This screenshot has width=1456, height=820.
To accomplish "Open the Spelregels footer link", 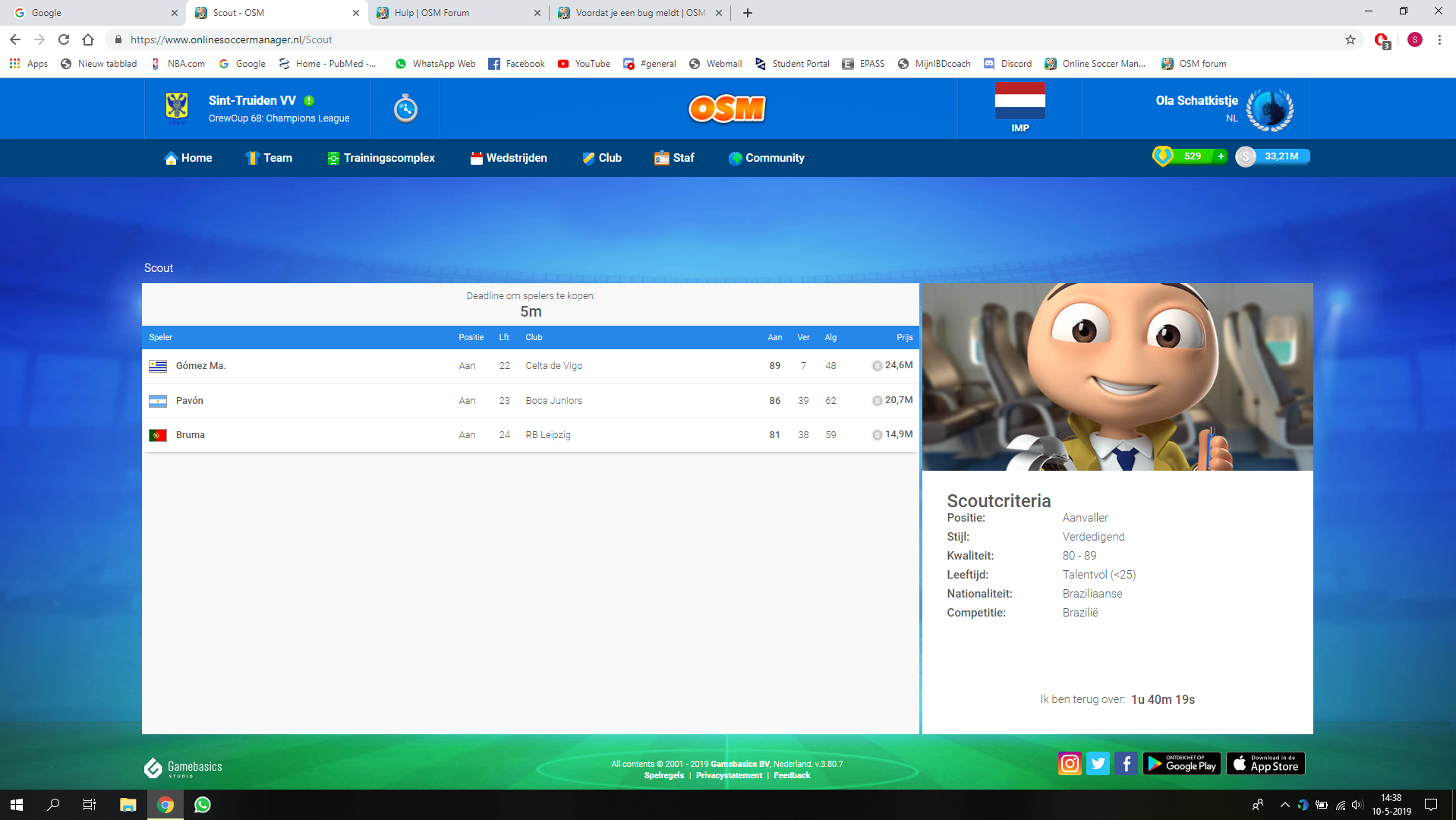I will [663, 775].
